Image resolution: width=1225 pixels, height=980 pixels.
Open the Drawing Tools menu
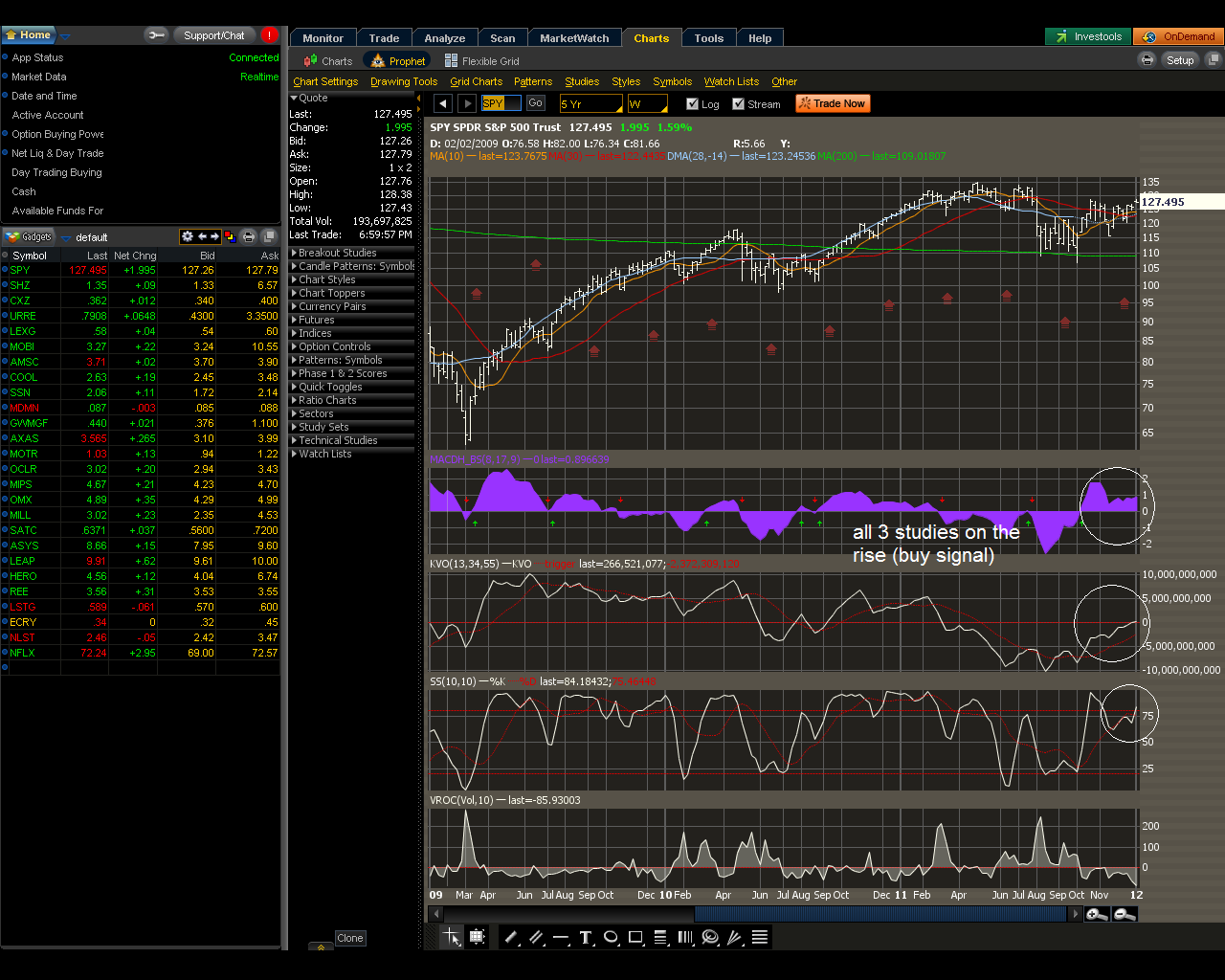click(404, 81)
